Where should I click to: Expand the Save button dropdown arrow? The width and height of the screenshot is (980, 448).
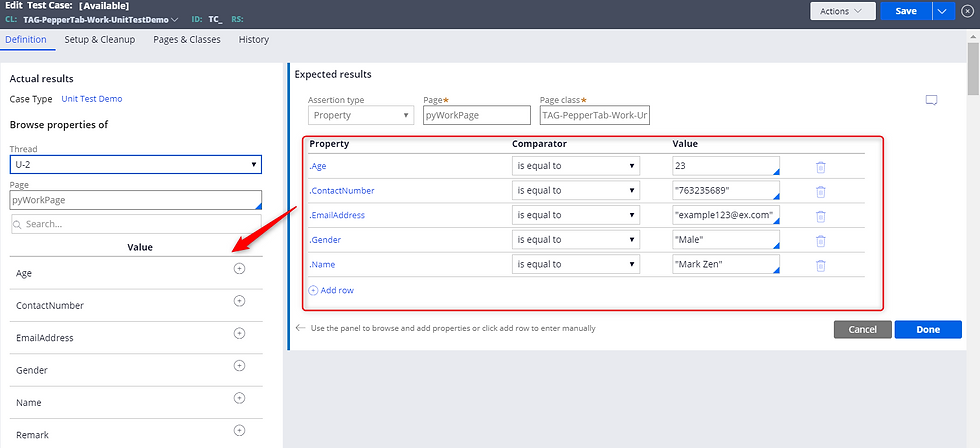pos(943,11)
